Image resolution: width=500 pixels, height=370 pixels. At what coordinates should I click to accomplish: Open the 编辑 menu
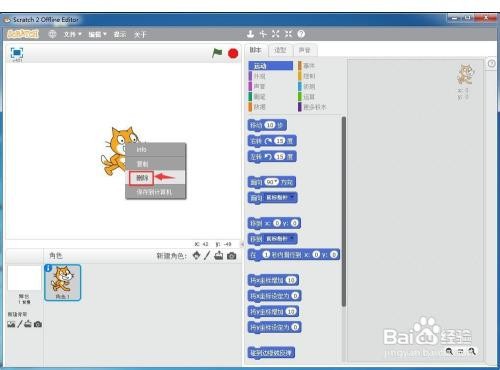point(97,34)
